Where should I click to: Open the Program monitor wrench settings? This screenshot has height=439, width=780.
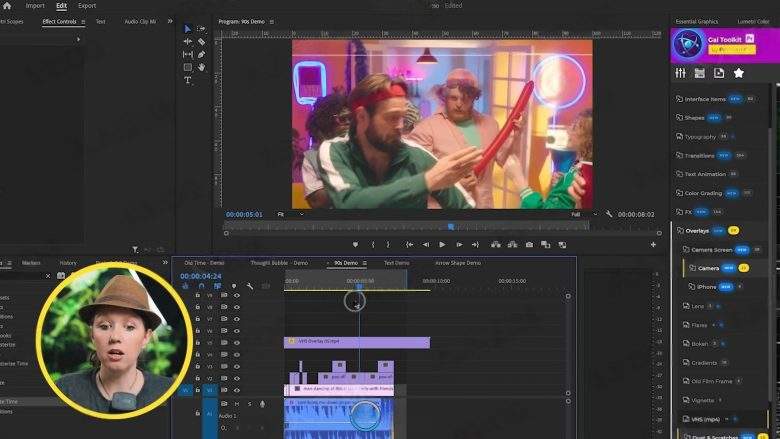(x=609, y=214)
